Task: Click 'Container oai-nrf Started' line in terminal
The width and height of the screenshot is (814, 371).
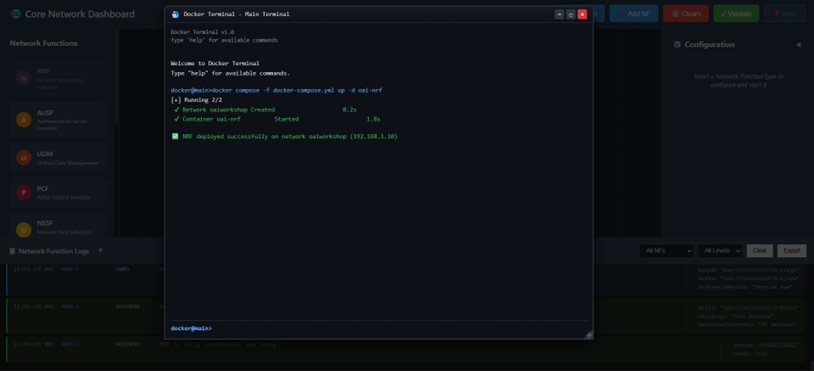Action: [277, 119]
